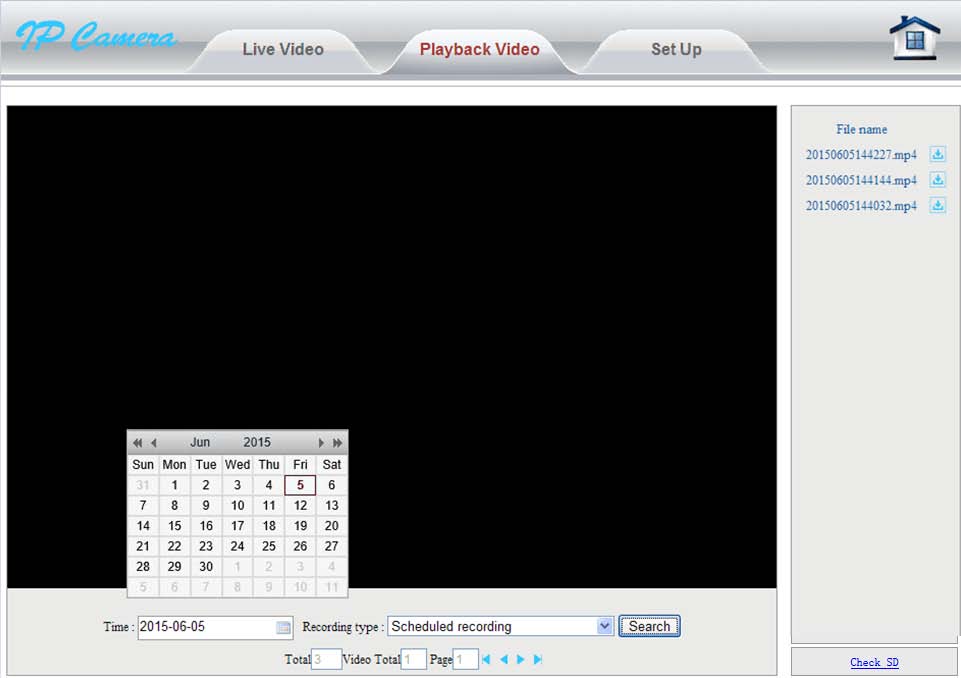The image size is (961, 678).
Task: Click grayed May 31 in calendar
Action: [x=143, y=485]
